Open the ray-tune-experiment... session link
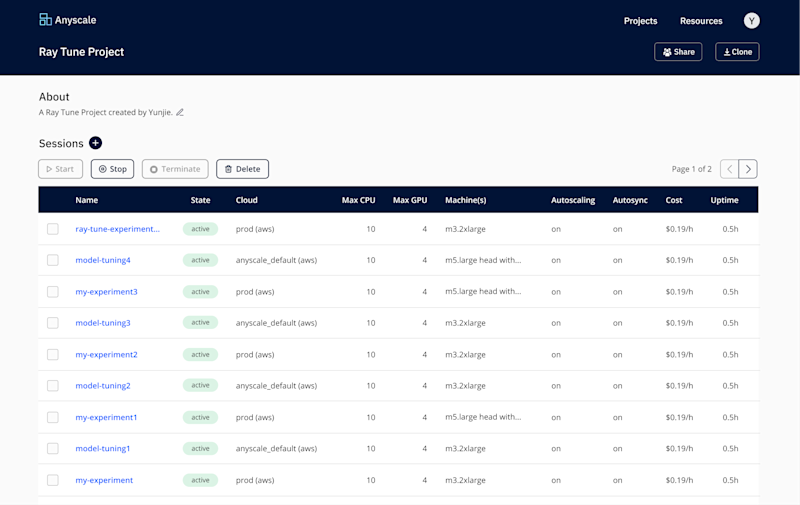The image size is (800, 505). [117, 229]
